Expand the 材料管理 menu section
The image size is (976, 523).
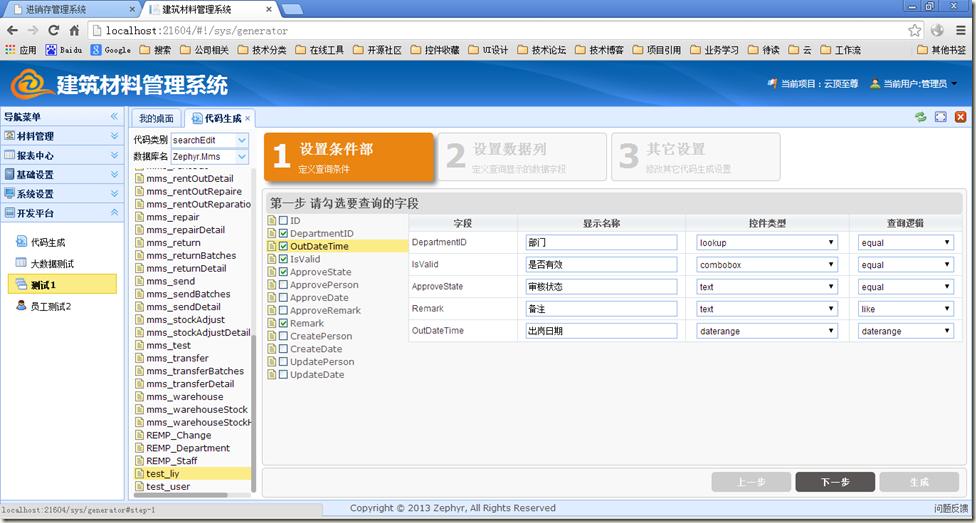[x=60, y=136]
